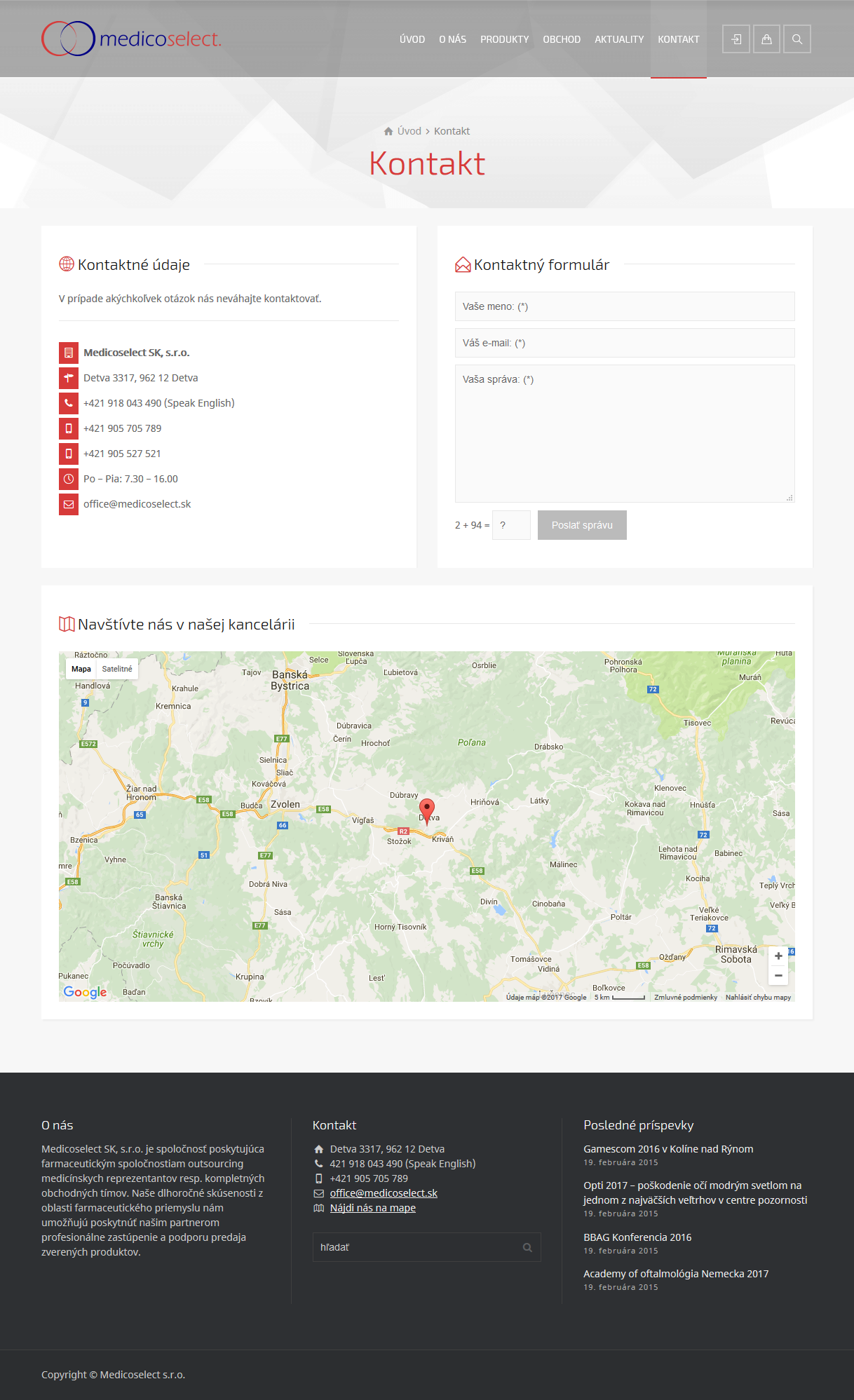Click the footer phone handset icon
The height and width of the screenshot is (1400, 854).
(319, 1164)
